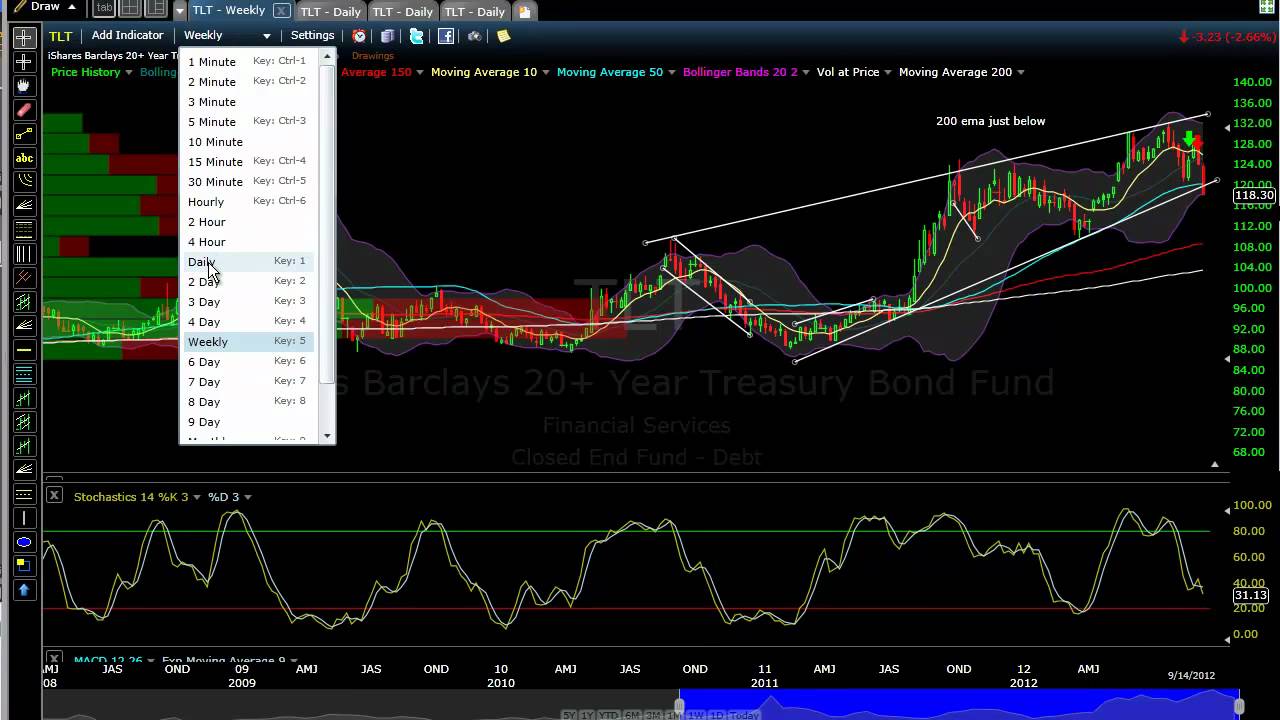This screenshot has height=720, width=1280.
Task: Select the yellow rectangle drawing tool
Action: coord(24,566)
